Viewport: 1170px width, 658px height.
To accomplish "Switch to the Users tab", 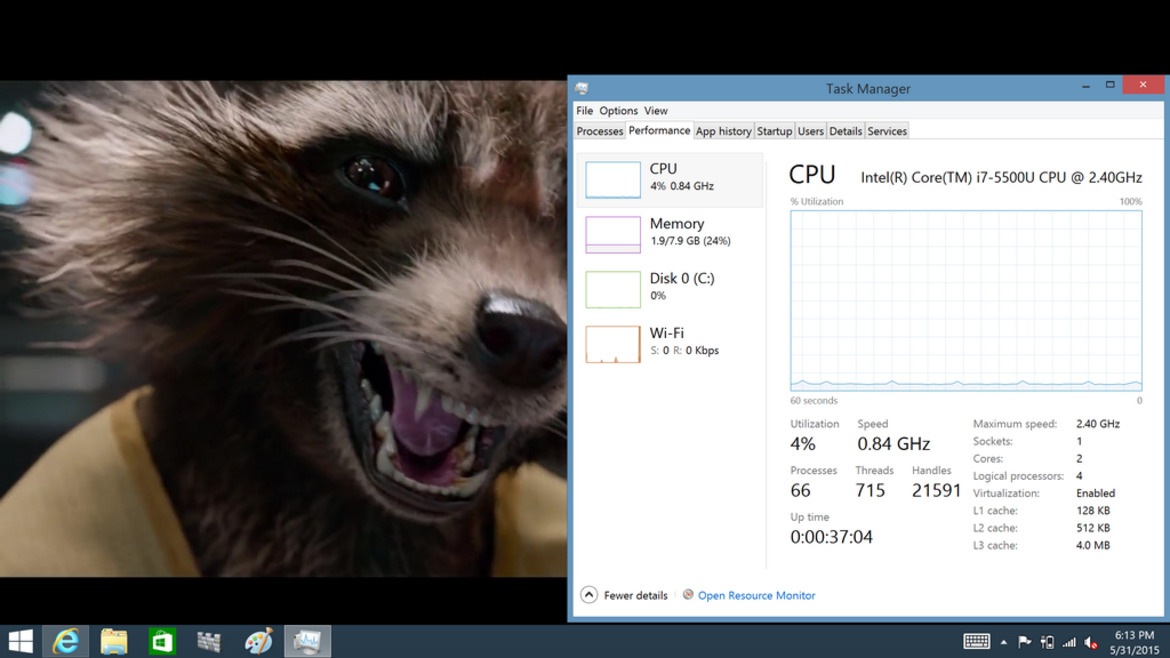I will click(810, 131).
